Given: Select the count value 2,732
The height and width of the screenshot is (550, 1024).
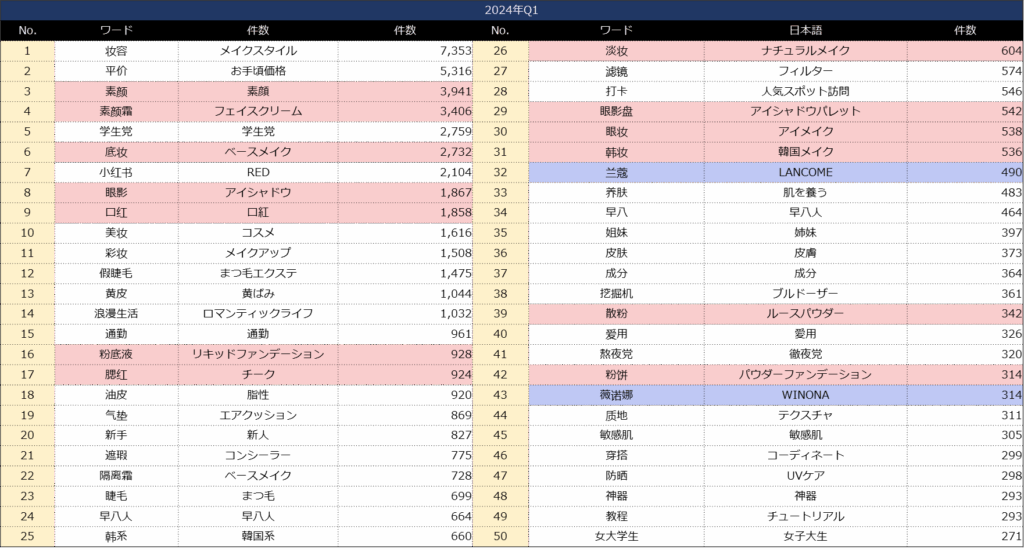Looking at the screenshot, I should 454,152.
